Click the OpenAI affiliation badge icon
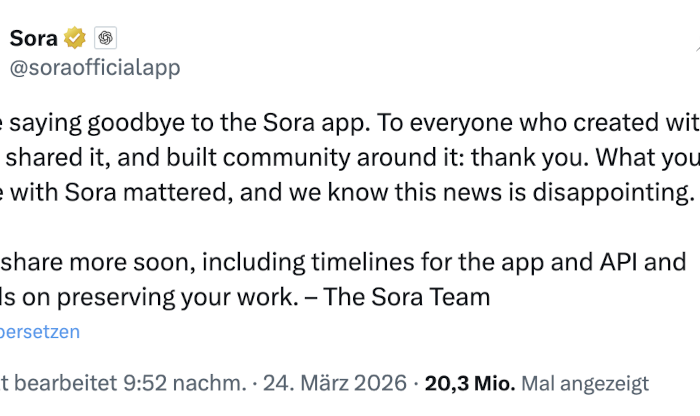 tap(105, 38)
